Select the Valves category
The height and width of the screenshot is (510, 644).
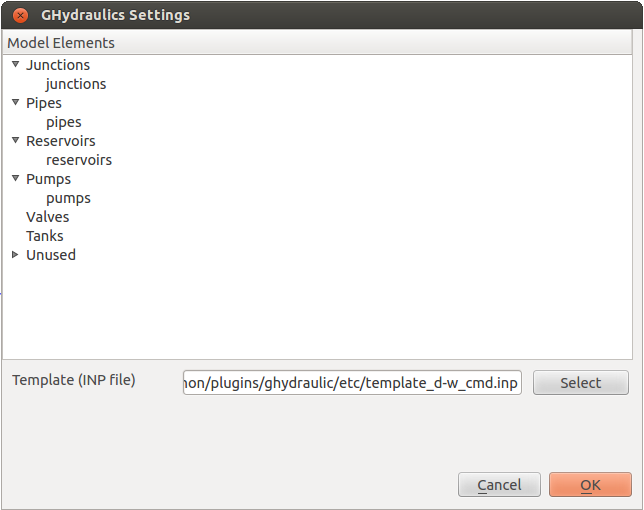click(x=48, y=217)
